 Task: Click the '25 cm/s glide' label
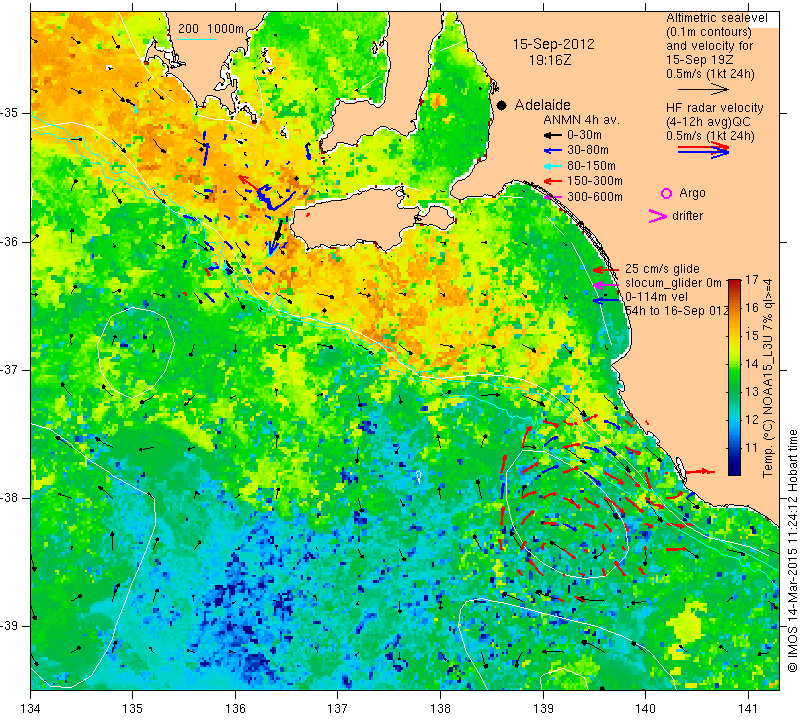(662, 269)
